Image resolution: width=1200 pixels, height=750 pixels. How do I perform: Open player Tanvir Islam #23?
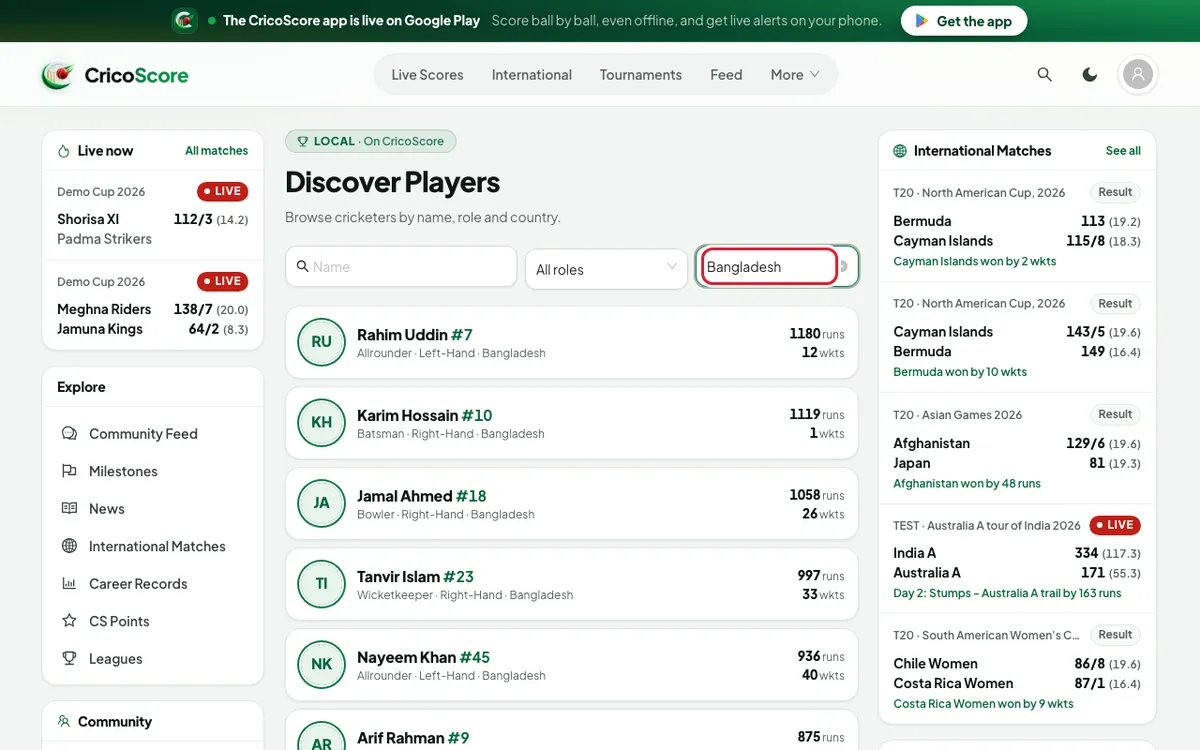(572, 584)
